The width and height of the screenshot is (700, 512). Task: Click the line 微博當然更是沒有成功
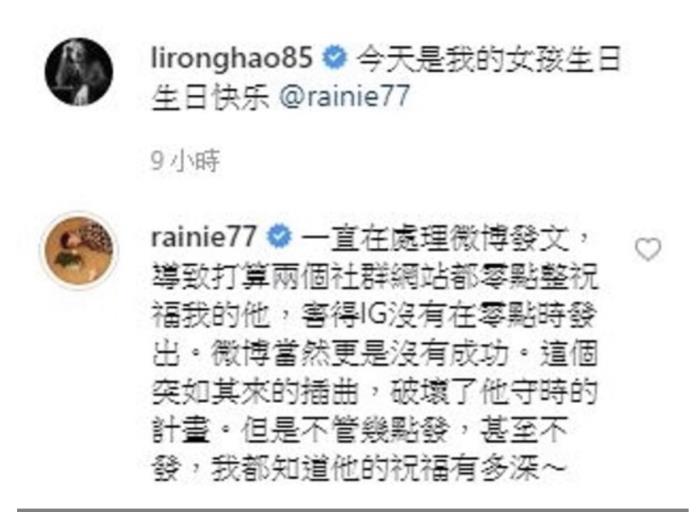(360, 354)
